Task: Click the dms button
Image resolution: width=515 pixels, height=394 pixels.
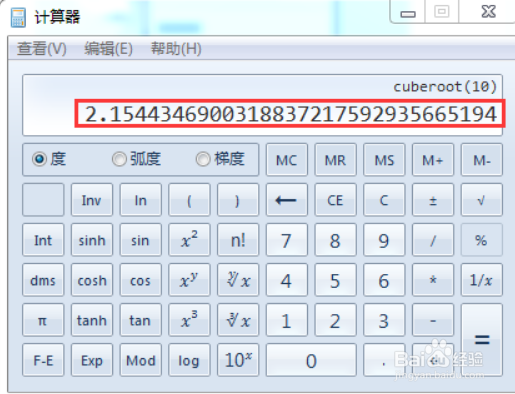Action: pyautogui.click(x=43, y=280)
